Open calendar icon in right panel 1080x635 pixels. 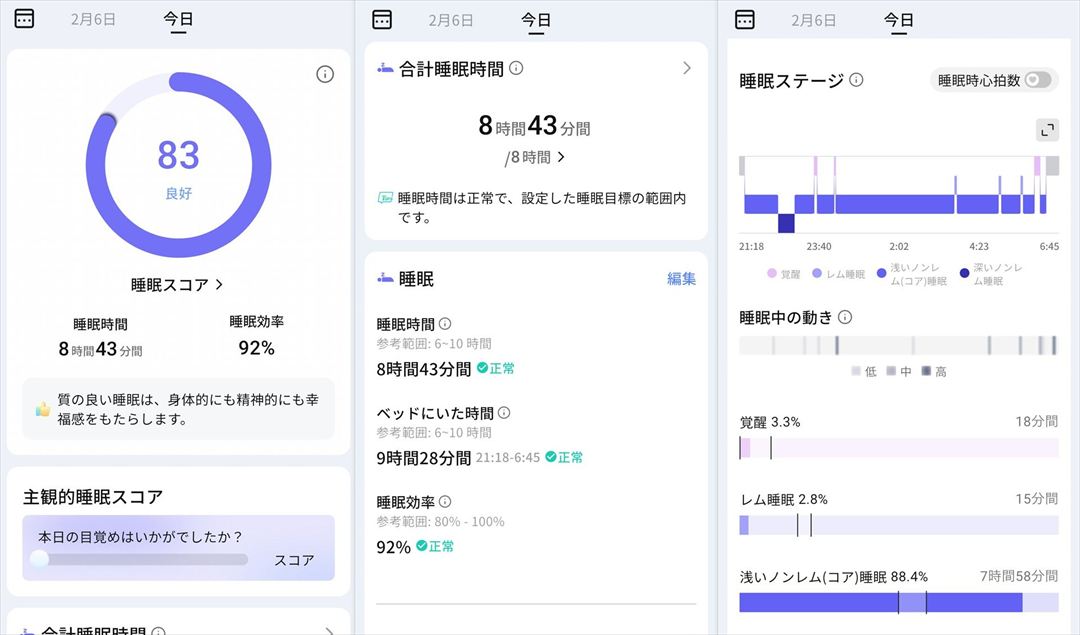point(744,19)
